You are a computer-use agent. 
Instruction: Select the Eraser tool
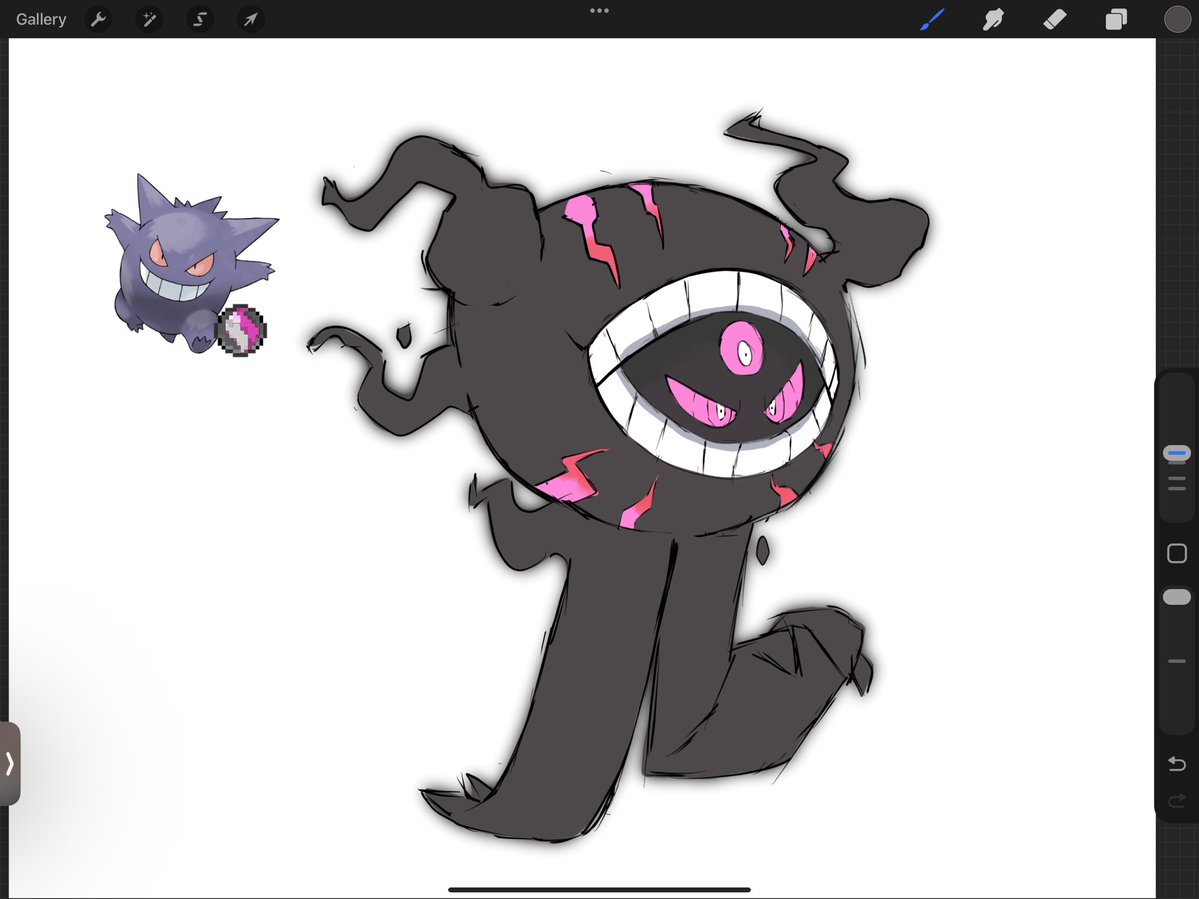coord(1054,19)
